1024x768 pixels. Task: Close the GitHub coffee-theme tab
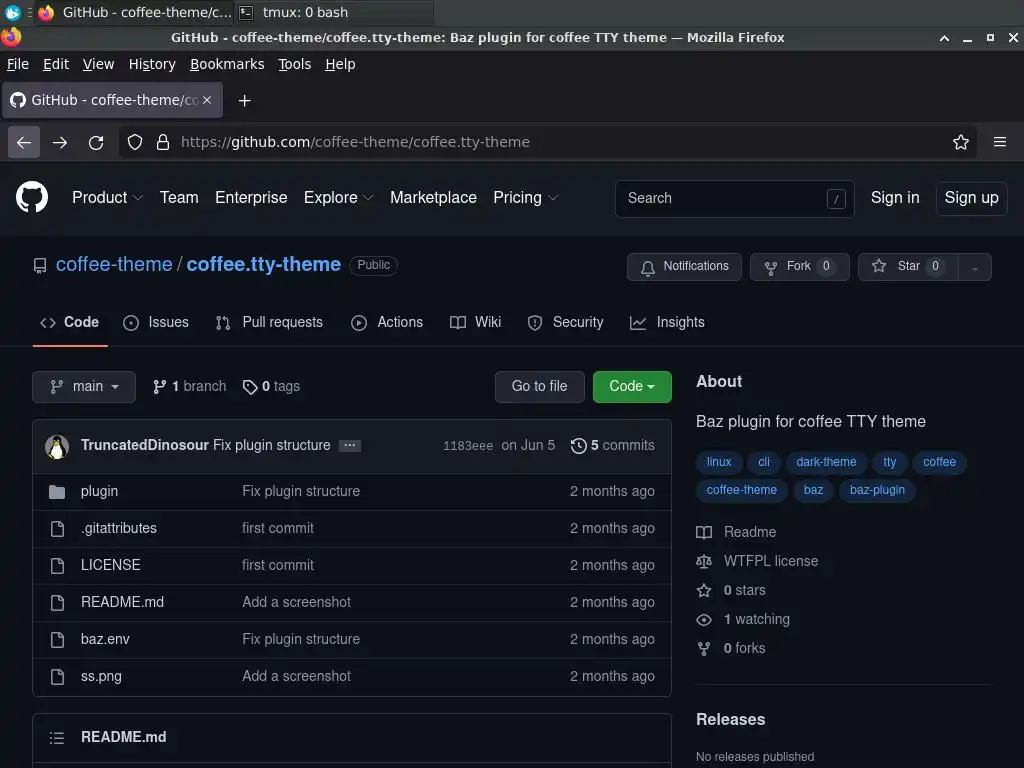point(207,100)
